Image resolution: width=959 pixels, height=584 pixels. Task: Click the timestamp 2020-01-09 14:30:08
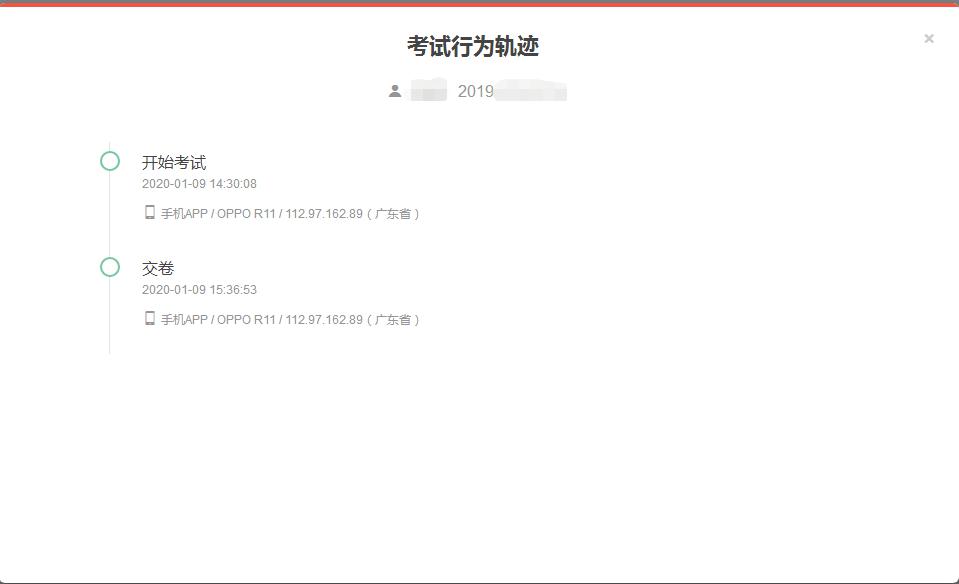tap(199, 184)
